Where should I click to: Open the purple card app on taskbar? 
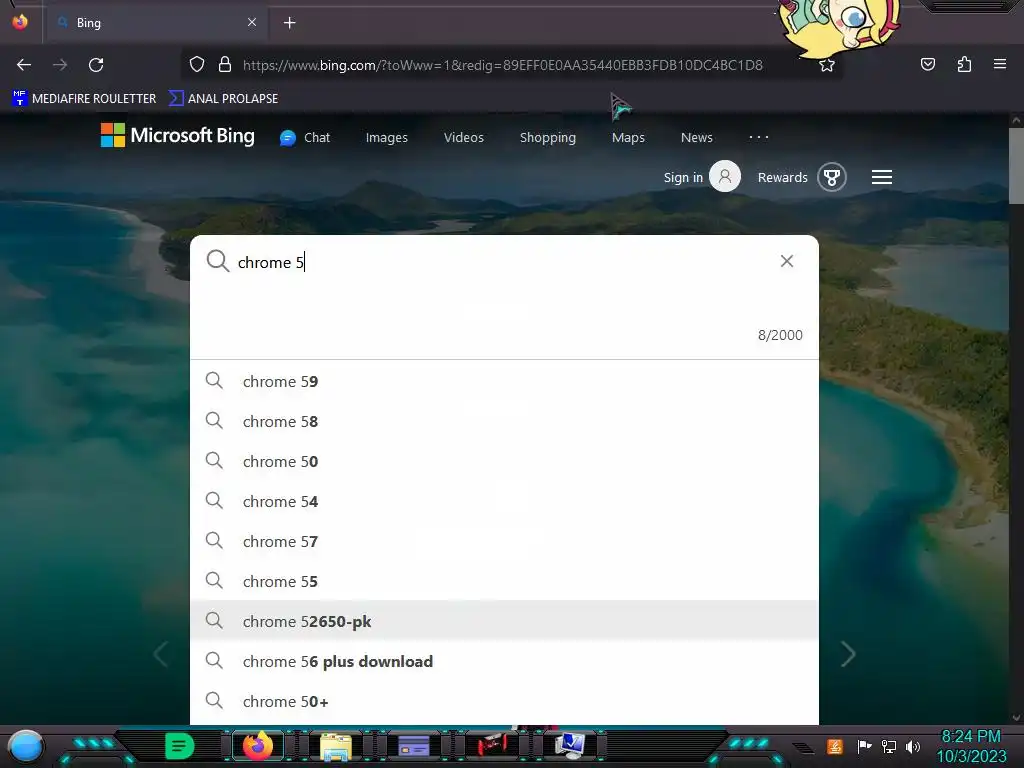tap(413, 746)
